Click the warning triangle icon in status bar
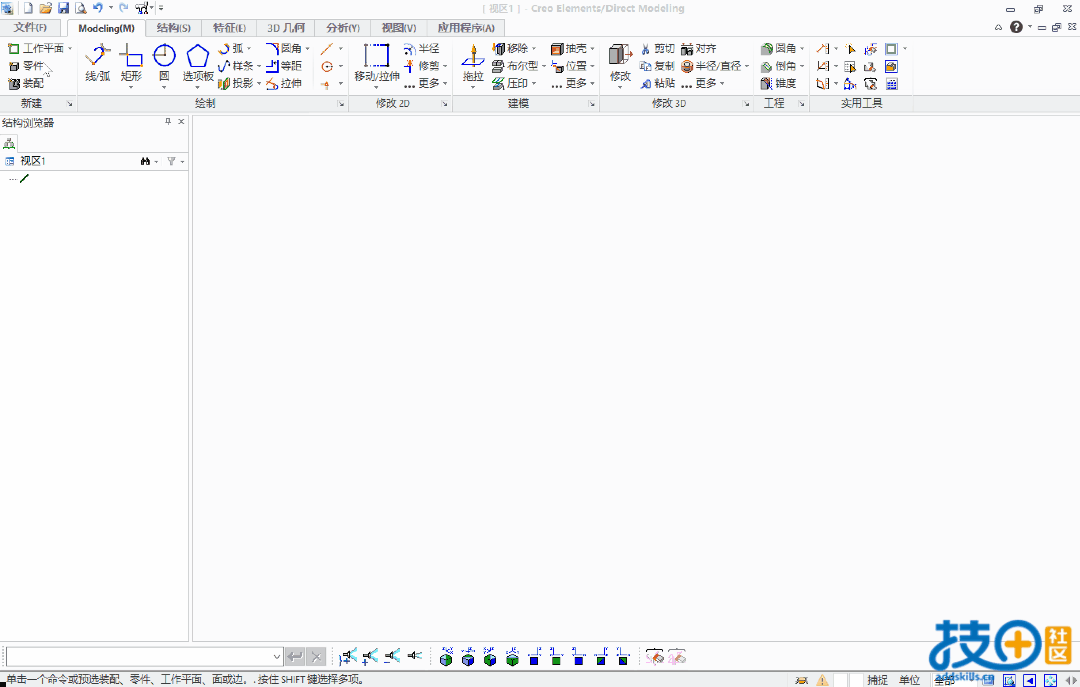This screenshot has width=1080, height=687. (822, 680)
